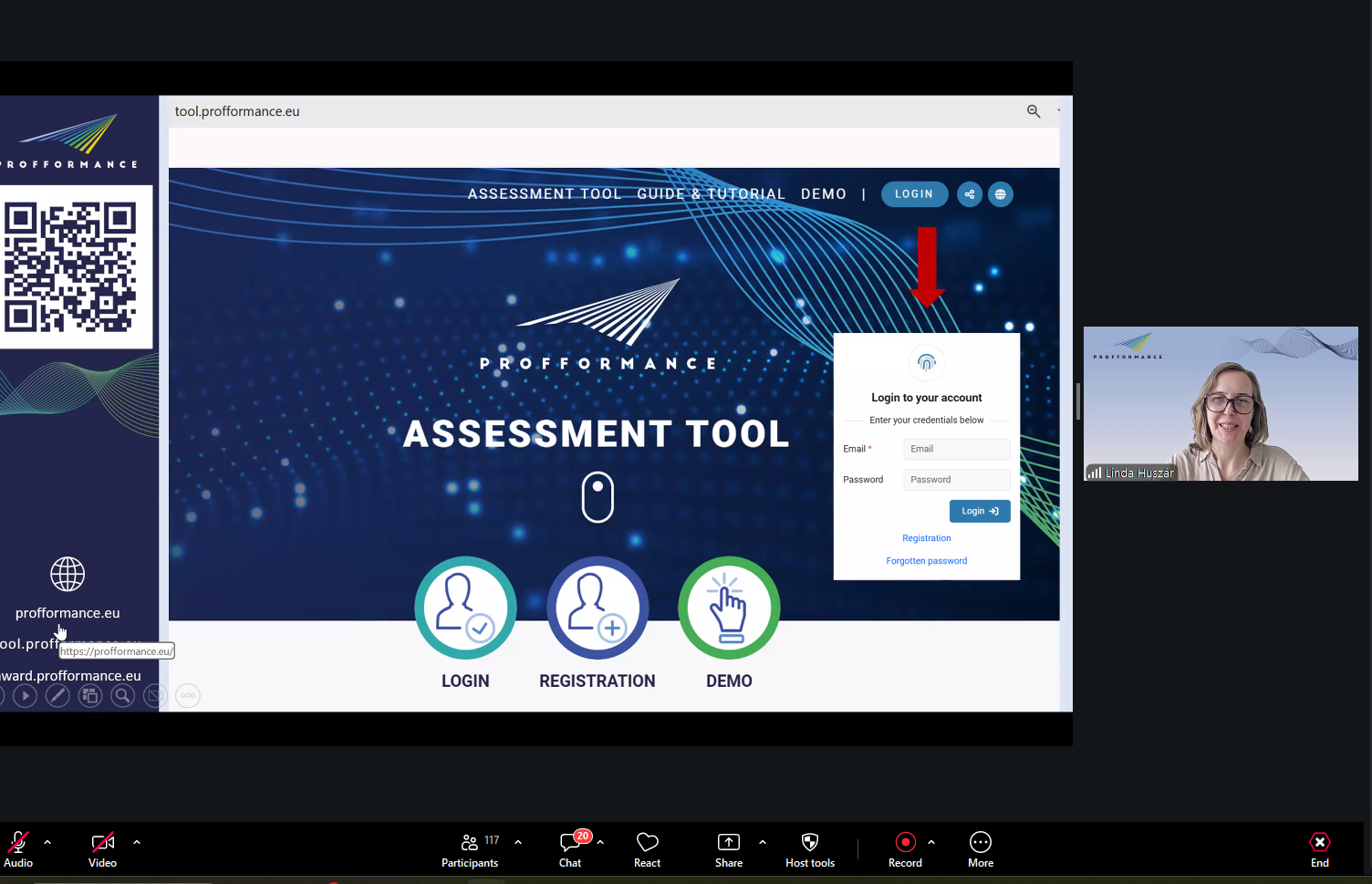Open Host tools shield icon
Screen dimensions: 1372x884
pos(809,849)
